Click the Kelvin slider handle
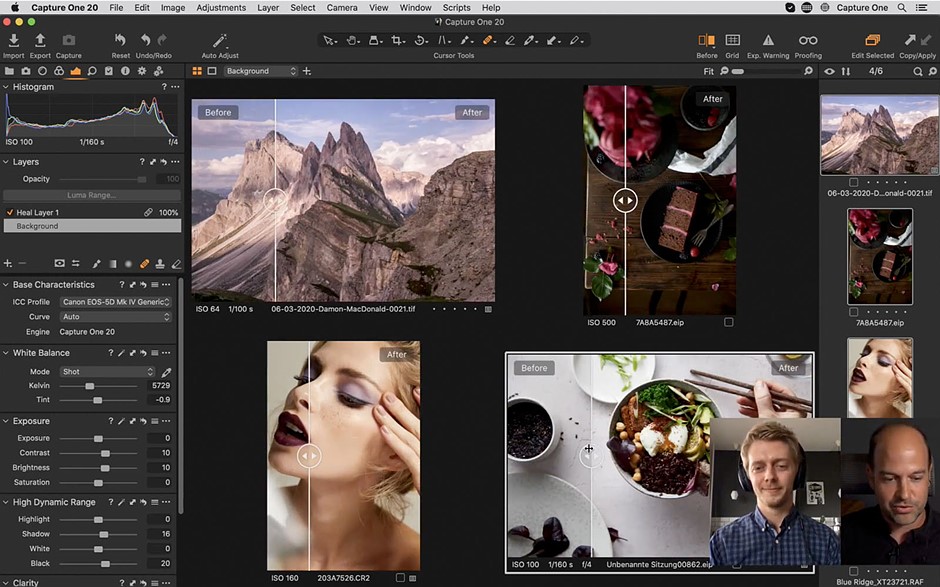This screenshot has width=940, height=587. [90, 386]
